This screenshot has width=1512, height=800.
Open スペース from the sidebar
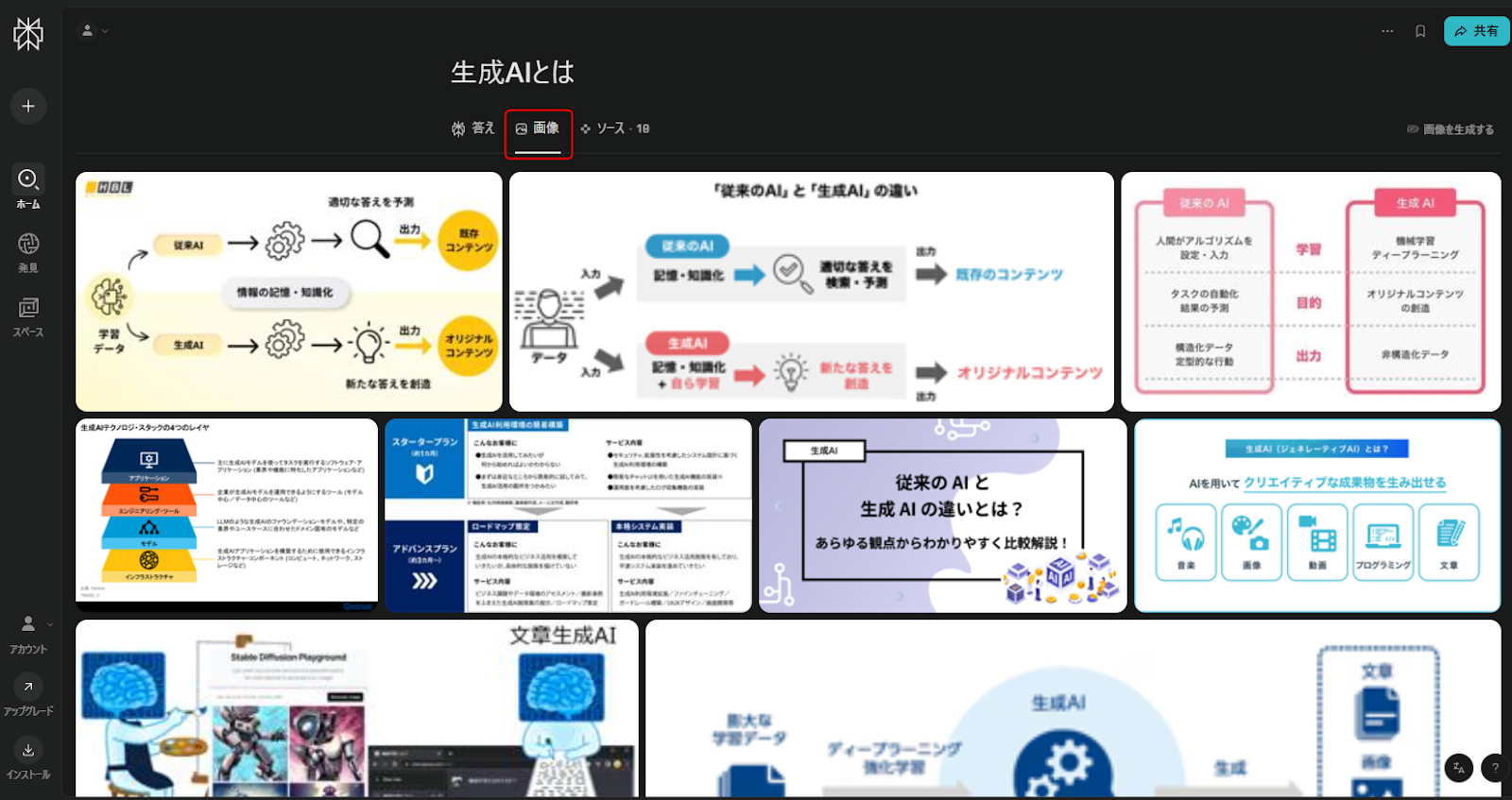pyautogui.click(x=28, y=315)
